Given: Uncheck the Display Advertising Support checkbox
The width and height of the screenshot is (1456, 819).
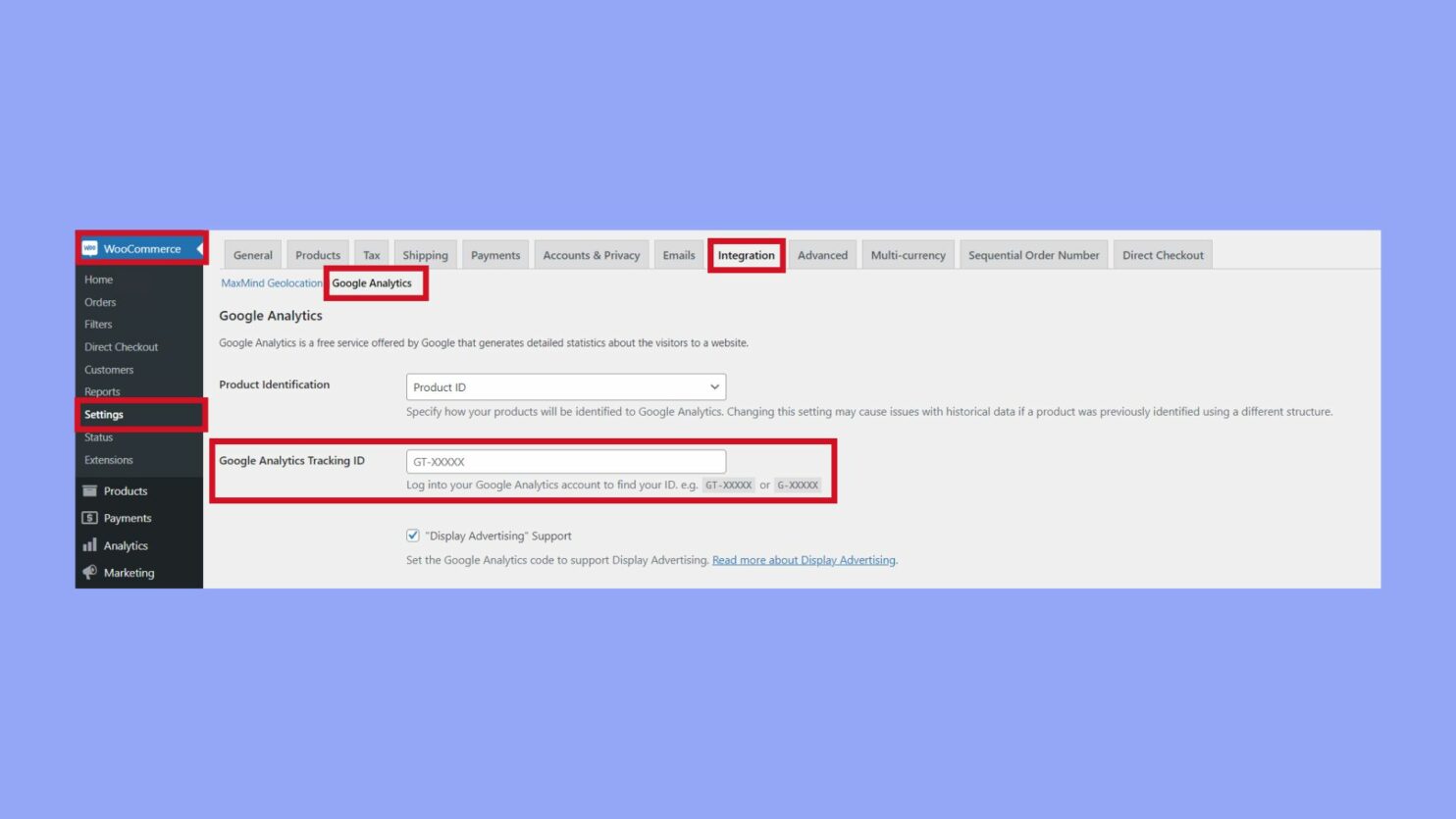Looking at the screenshot, I should pos(412,536).
